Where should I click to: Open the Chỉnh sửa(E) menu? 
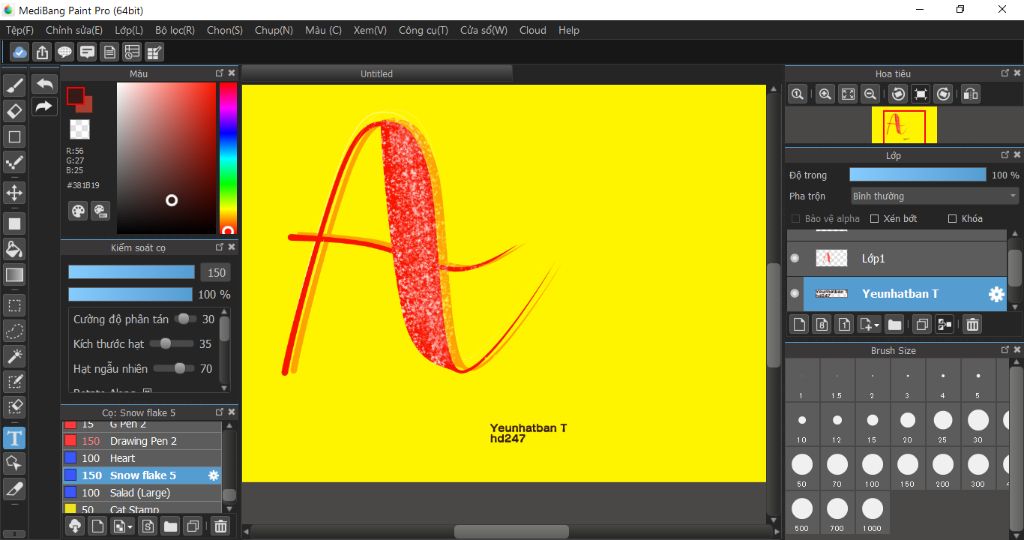click(x=74, y=30)
